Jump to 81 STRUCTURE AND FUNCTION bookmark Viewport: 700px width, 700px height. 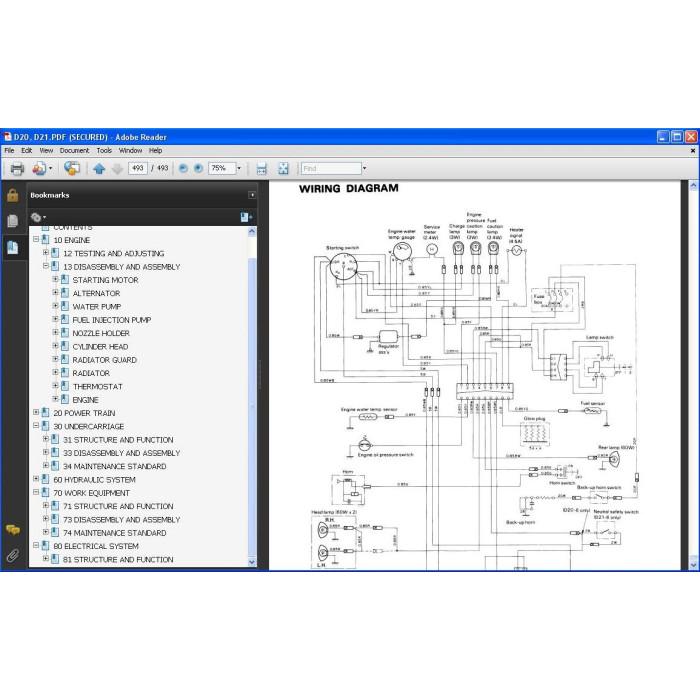(118, 559)
